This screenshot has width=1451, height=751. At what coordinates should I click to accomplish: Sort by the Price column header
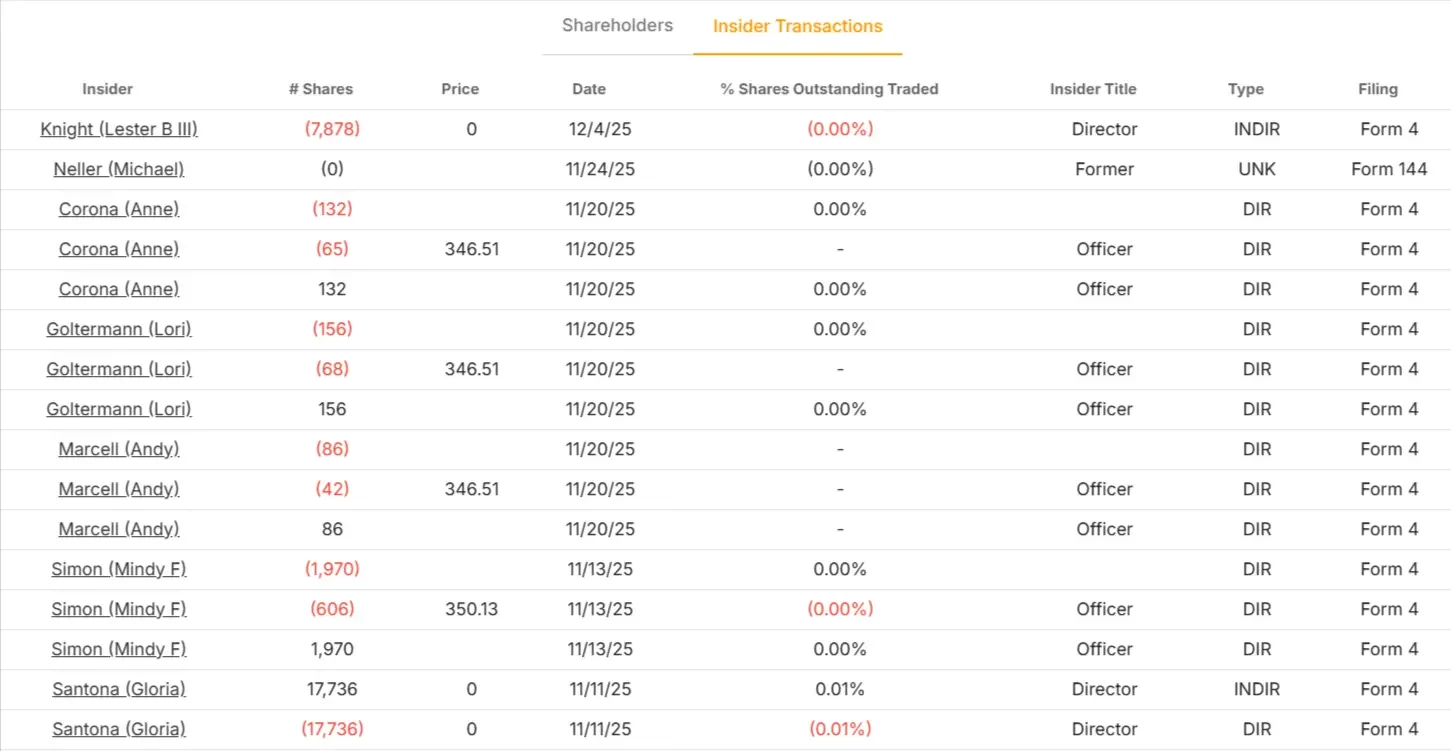[x=459, y=89]
